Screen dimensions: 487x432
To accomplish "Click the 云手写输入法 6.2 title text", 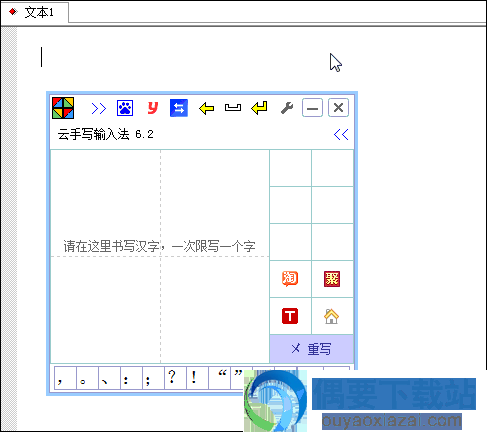I will [105, 134].
